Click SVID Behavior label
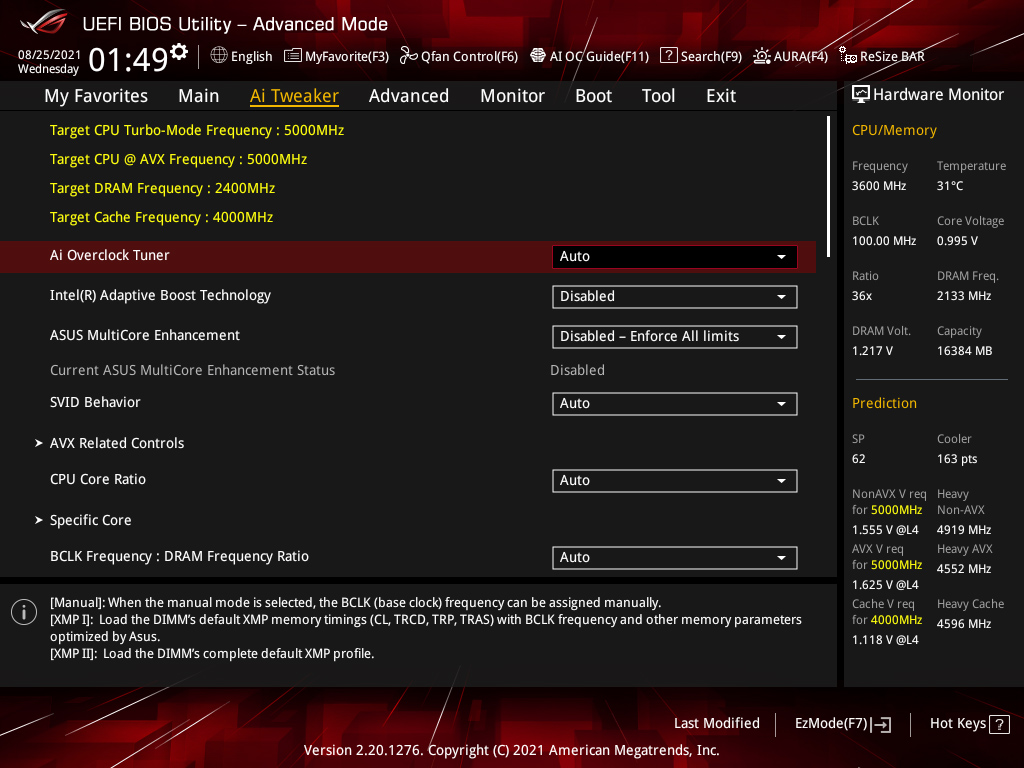This screenshot has height=768, width=1024. point(95,402)
